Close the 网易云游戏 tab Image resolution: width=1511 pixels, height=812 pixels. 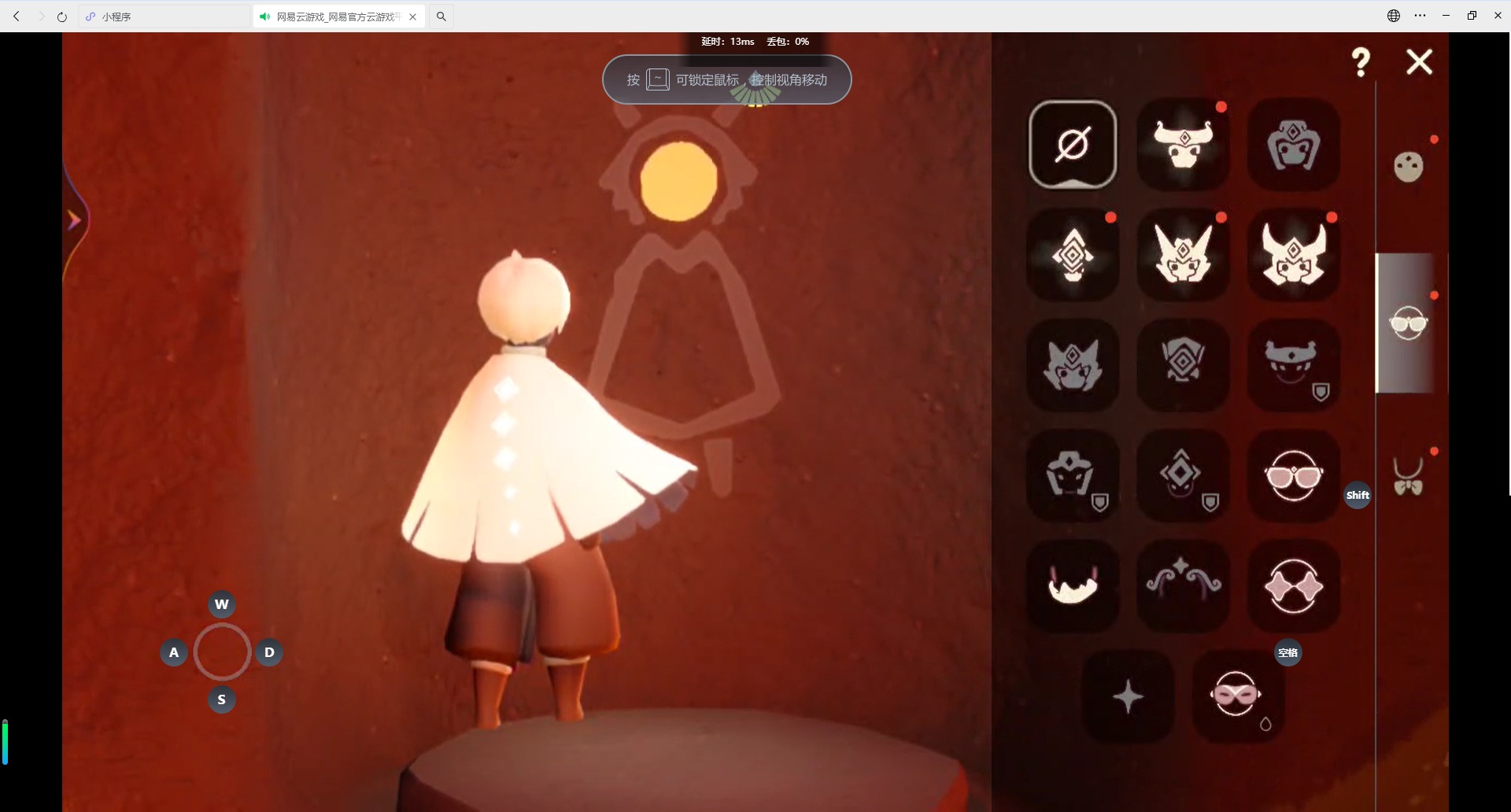coord(413,17)
